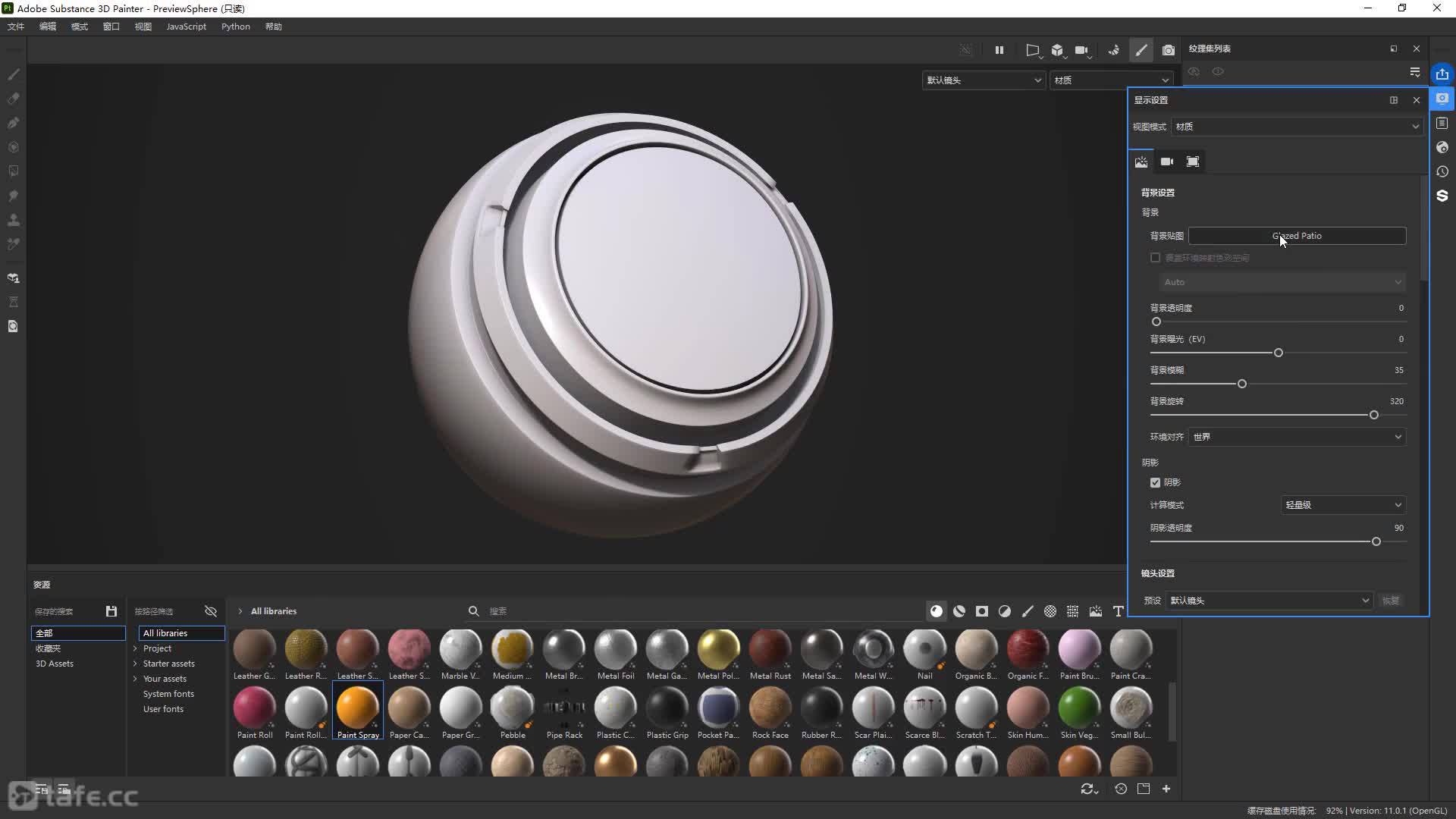Toggle the hidden path filter eye icon
The width and height of the screenshot is (1456, 819).
coord(211,611)
